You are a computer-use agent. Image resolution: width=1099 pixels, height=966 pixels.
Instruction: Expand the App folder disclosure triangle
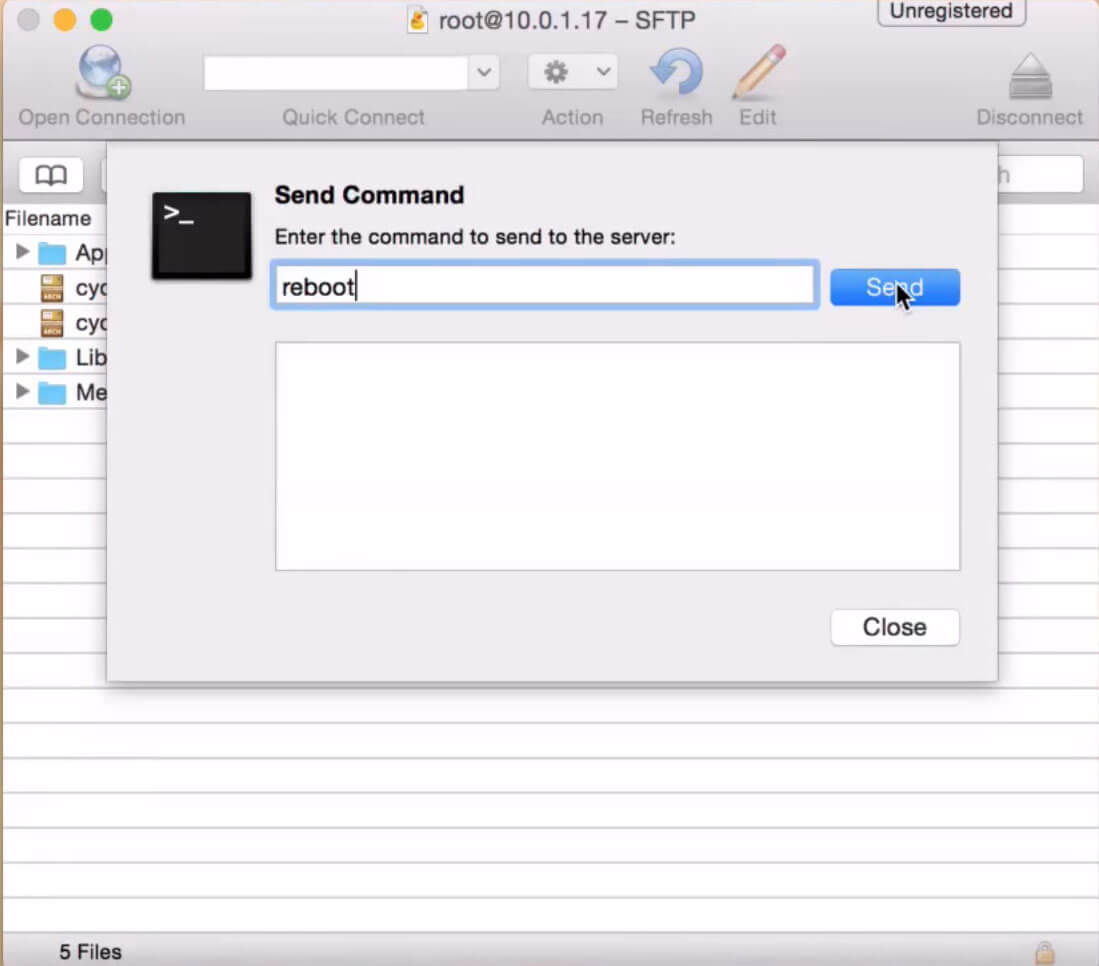click(x=22, y=252)
